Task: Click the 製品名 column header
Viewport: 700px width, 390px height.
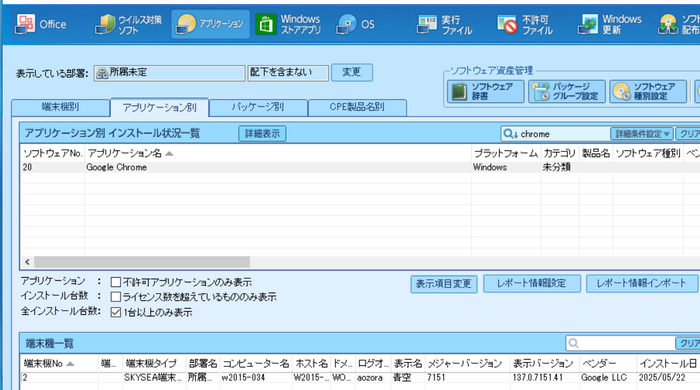Action: [596, 154]
